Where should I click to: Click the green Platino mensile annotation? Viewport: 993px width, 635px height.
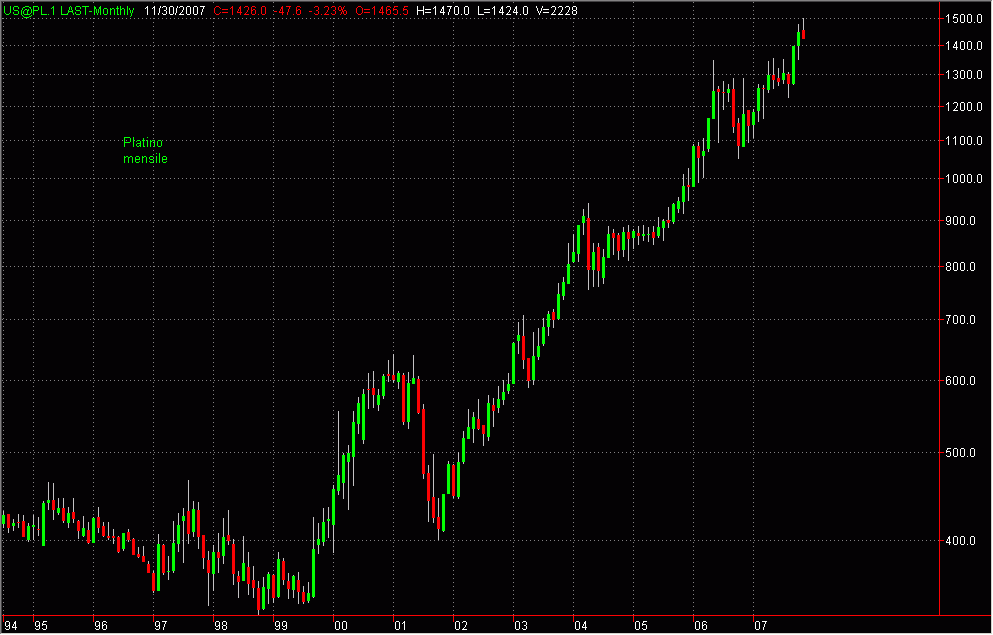(145, 151)
